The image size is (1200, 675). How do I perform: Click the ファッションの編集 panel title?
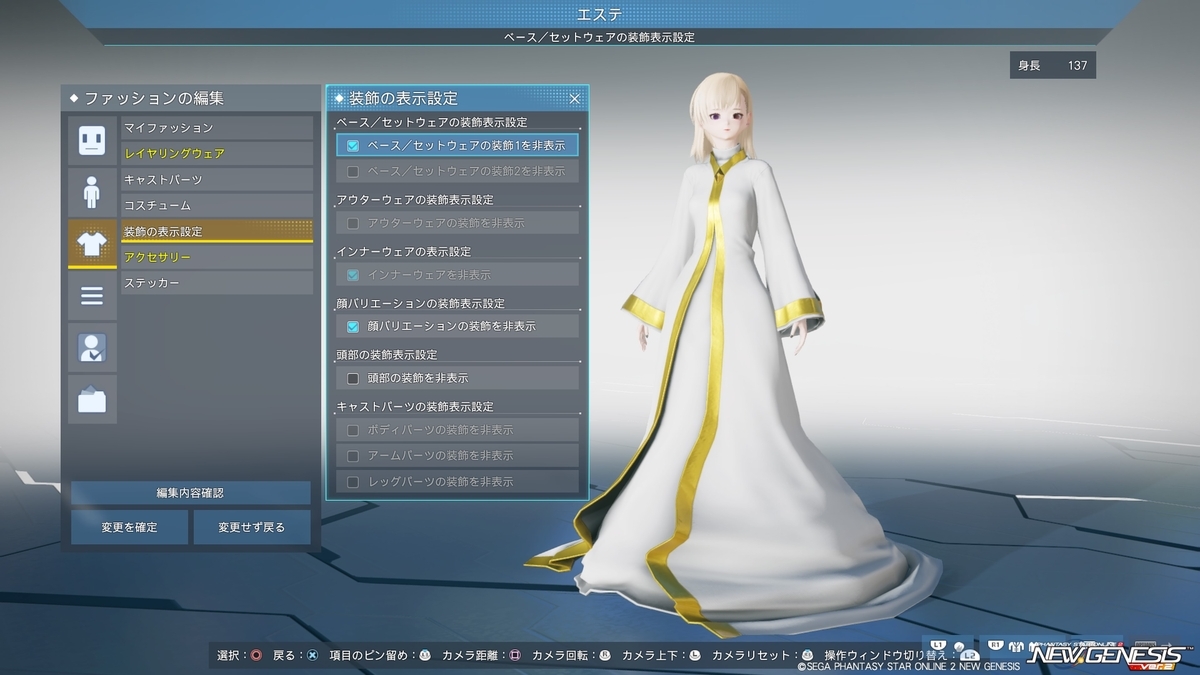coord(154,99)
